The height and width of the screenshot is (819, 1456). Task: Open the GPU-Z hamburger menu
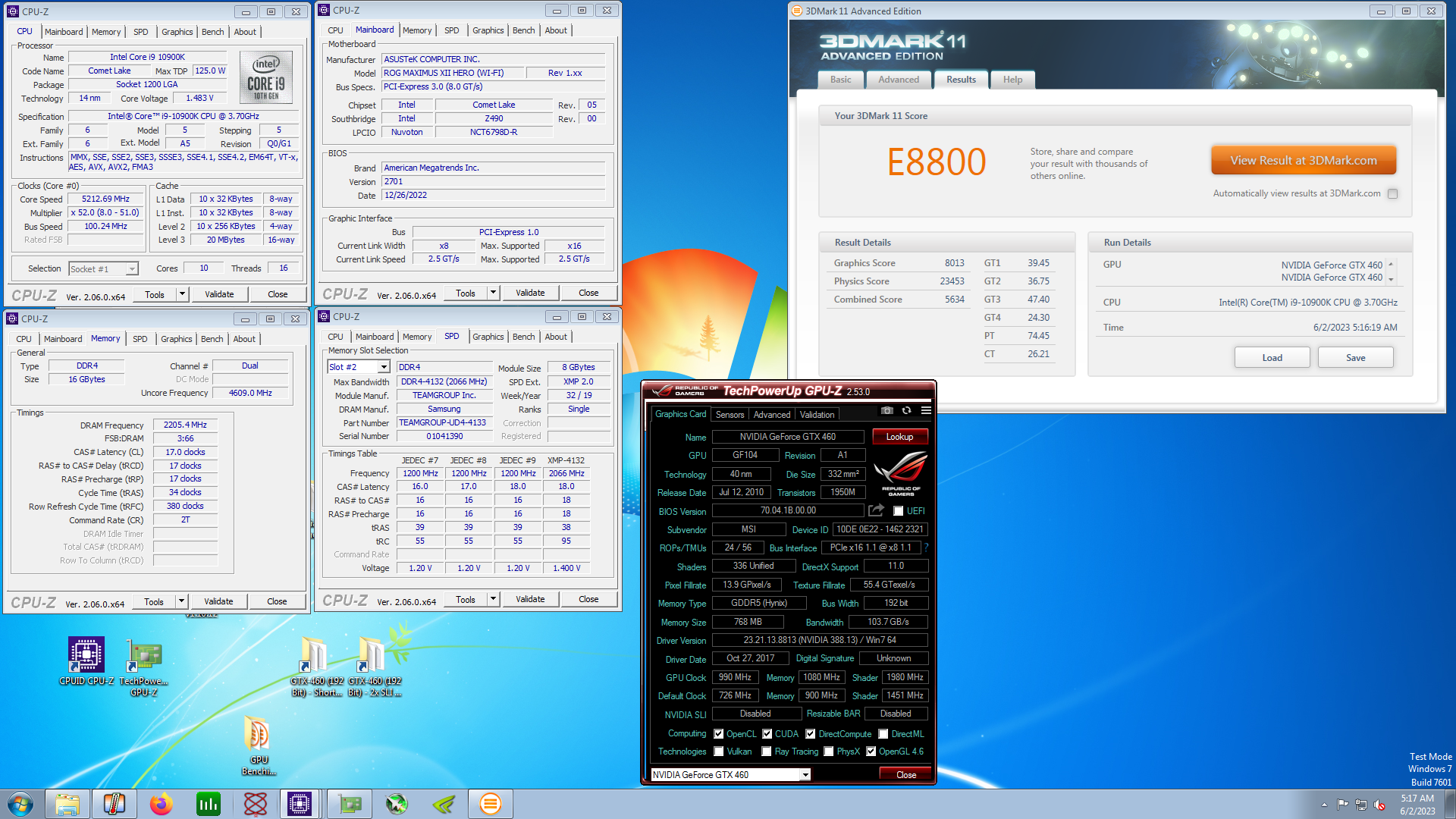pos(926,410)
